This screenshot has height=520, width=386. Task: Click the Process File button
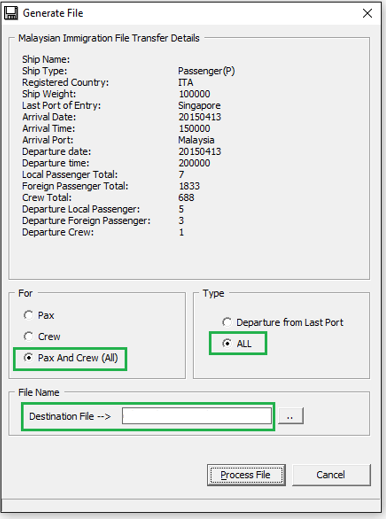(x=246, y=475)
